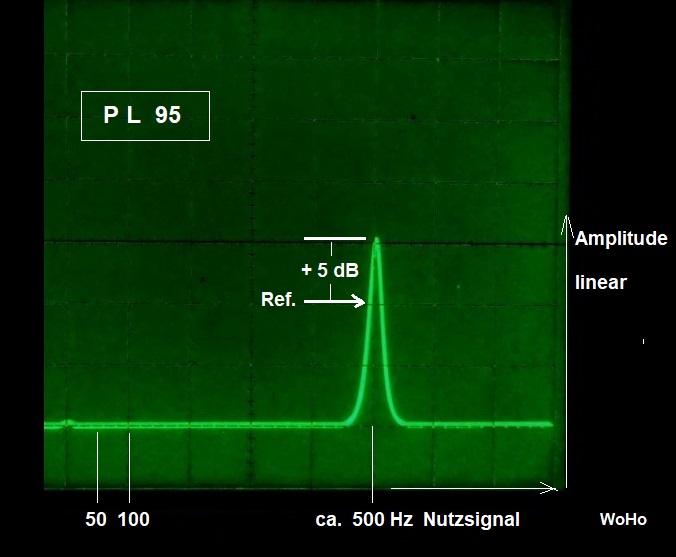Select the +5 dB annotation text
This screenshot has height=557, width=676.
coord(332,269)
